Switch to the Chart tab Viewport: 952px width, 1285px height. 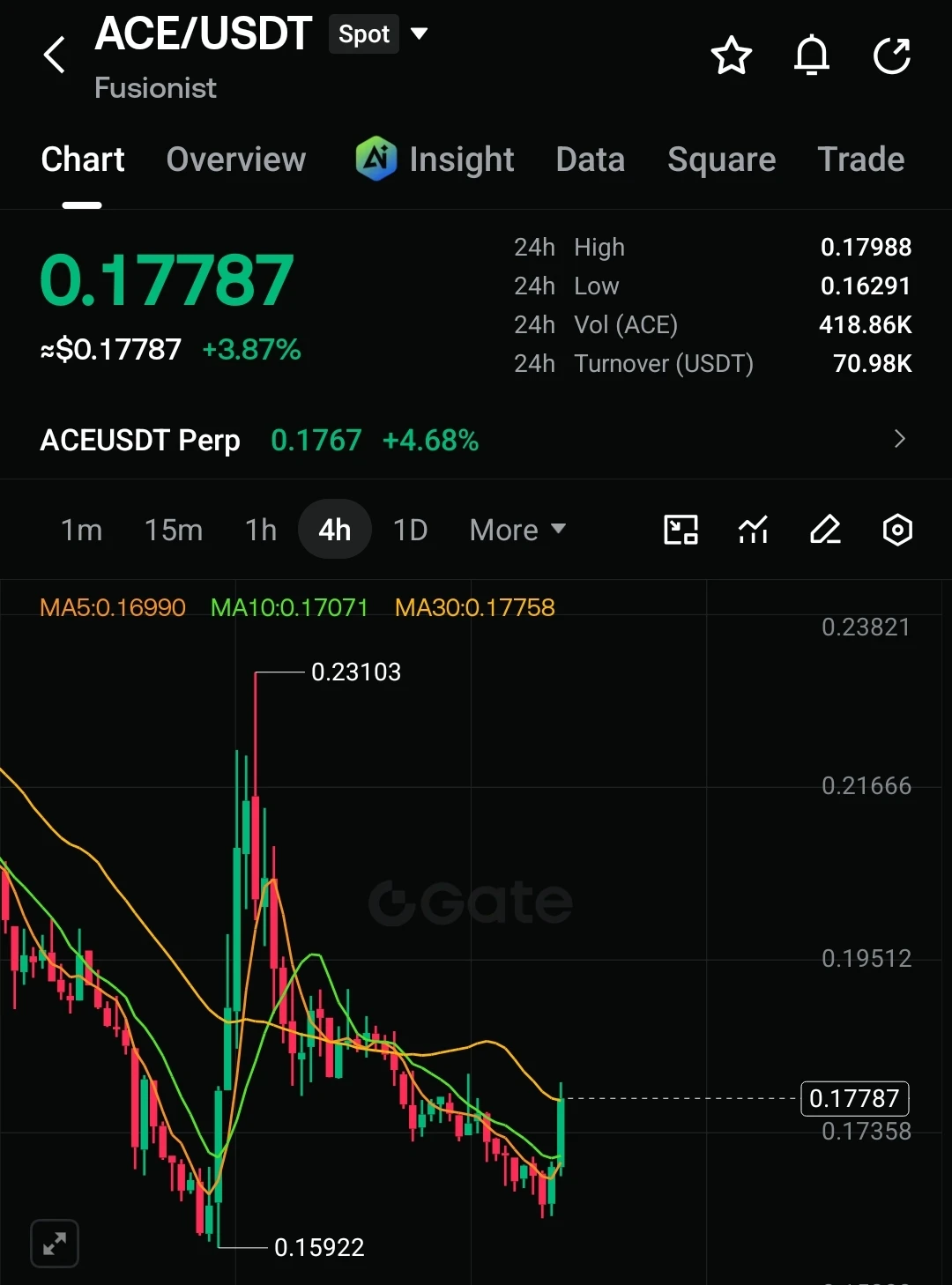(83, 160)
